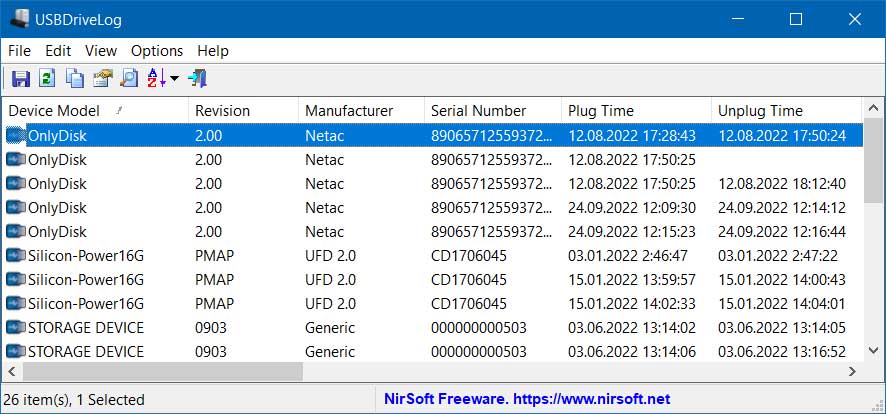Click the Refresh toolbar icon
The width and height of the screenshot is (886, 414).
(x=47, y=78)
